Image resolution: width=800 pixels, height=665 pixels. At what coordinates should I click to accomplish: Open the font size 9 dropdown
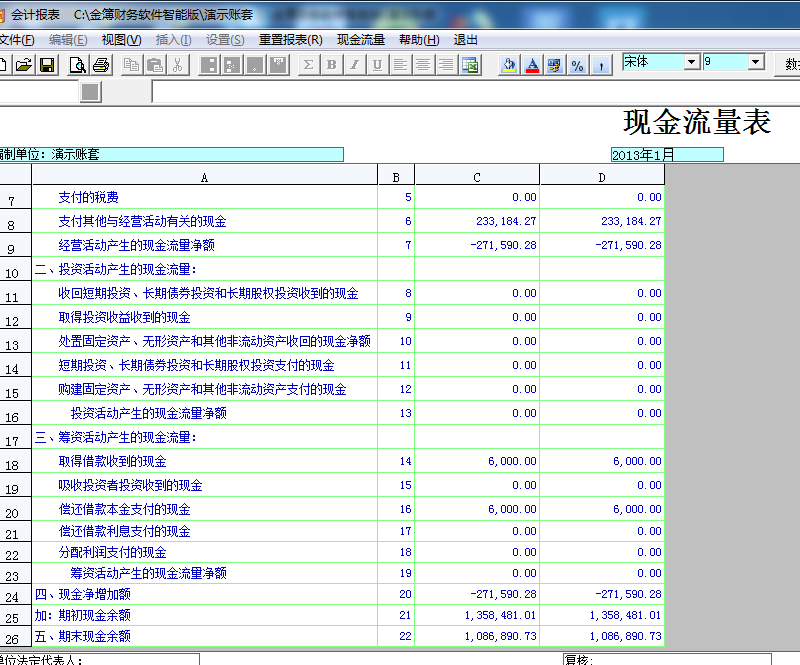pos(755,62)
